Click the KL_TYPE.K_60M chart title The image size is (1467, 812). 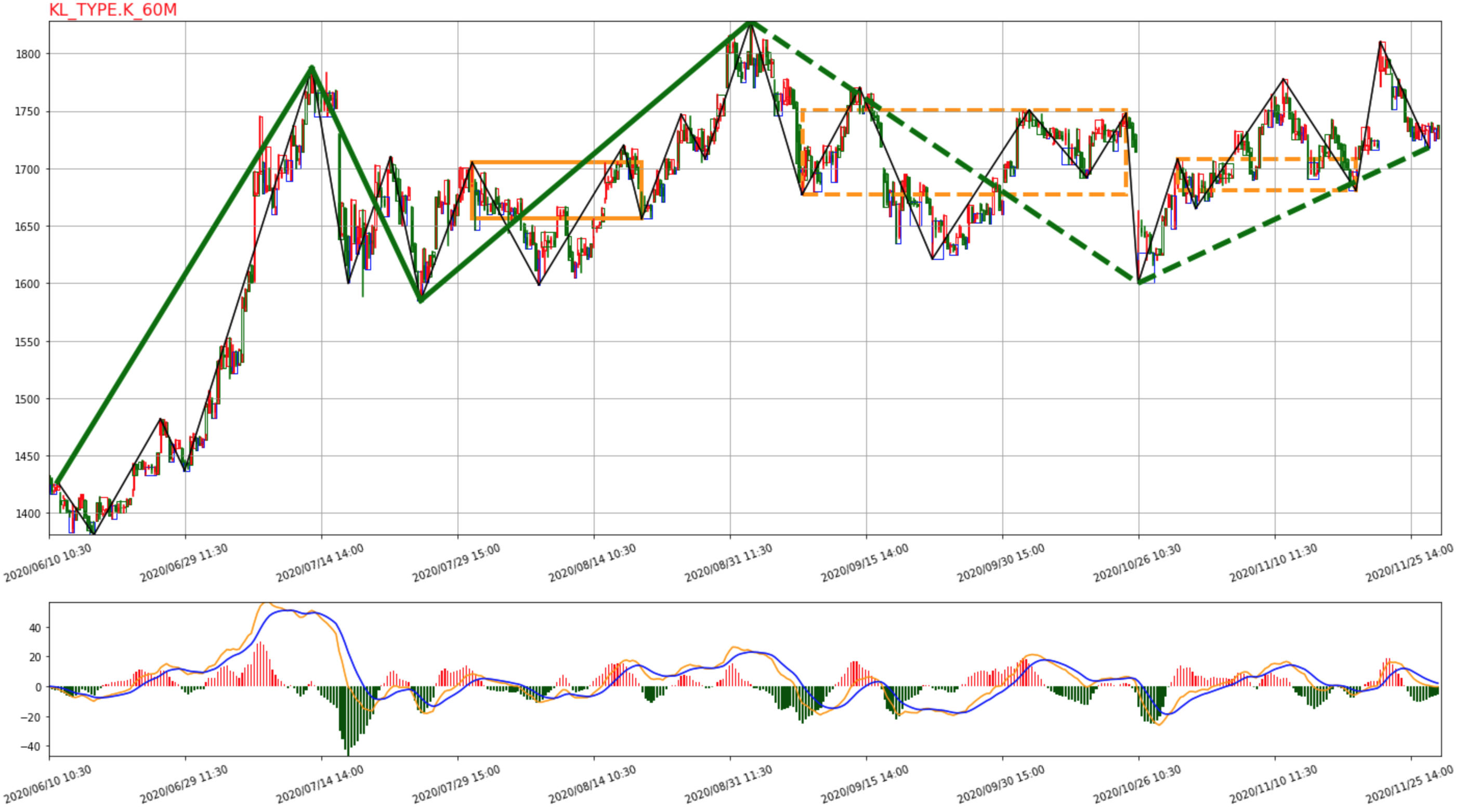click(113, 10)
